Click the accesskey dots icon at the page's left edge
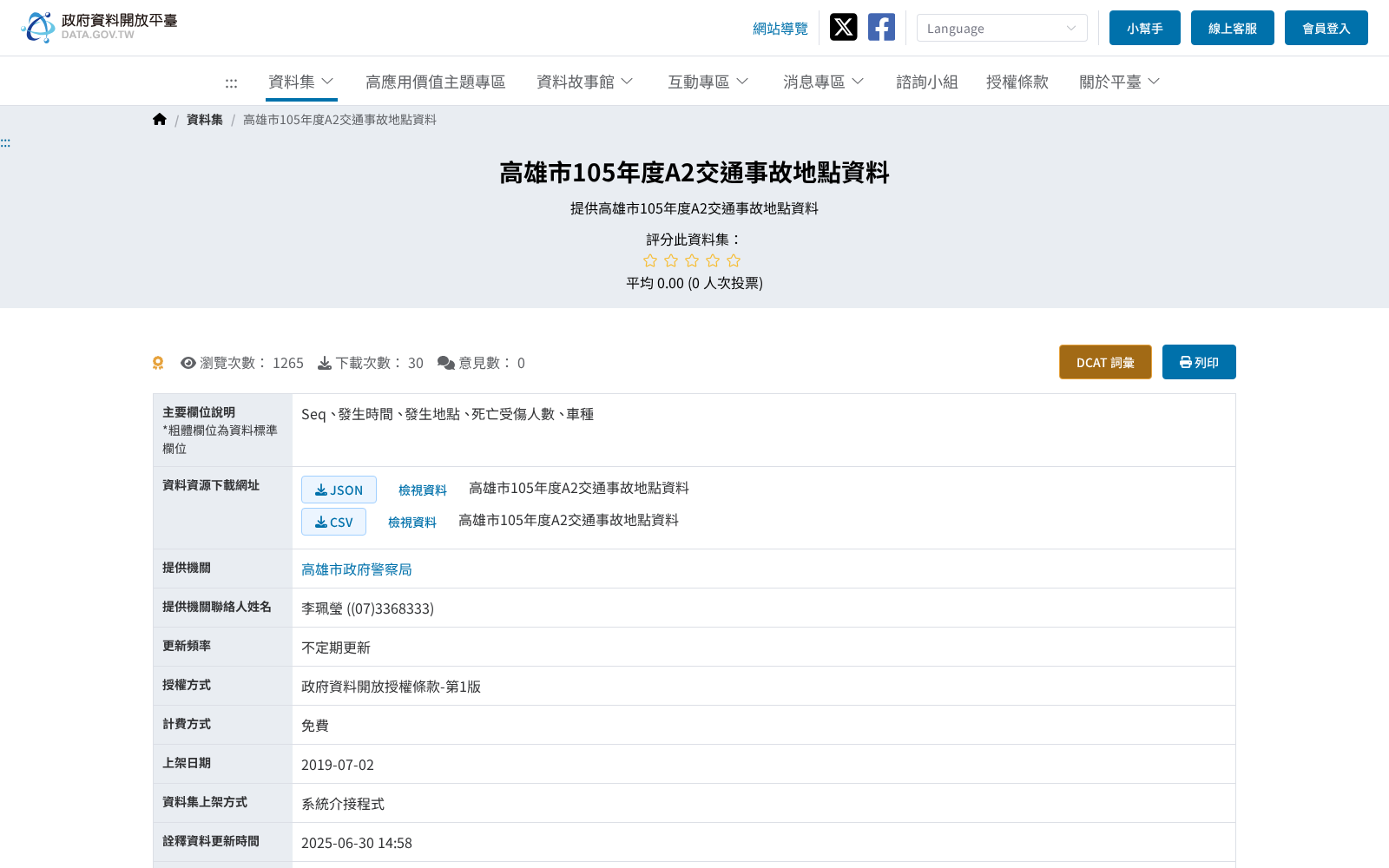1389x868 pixels. (x=5, y=142)
